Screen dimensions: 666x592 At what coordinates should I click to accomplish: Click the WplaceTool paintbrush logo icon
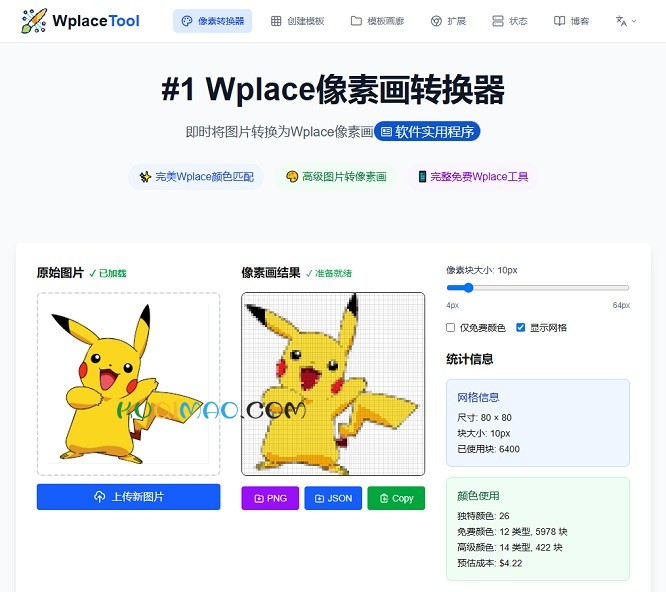tap(34, 20)
